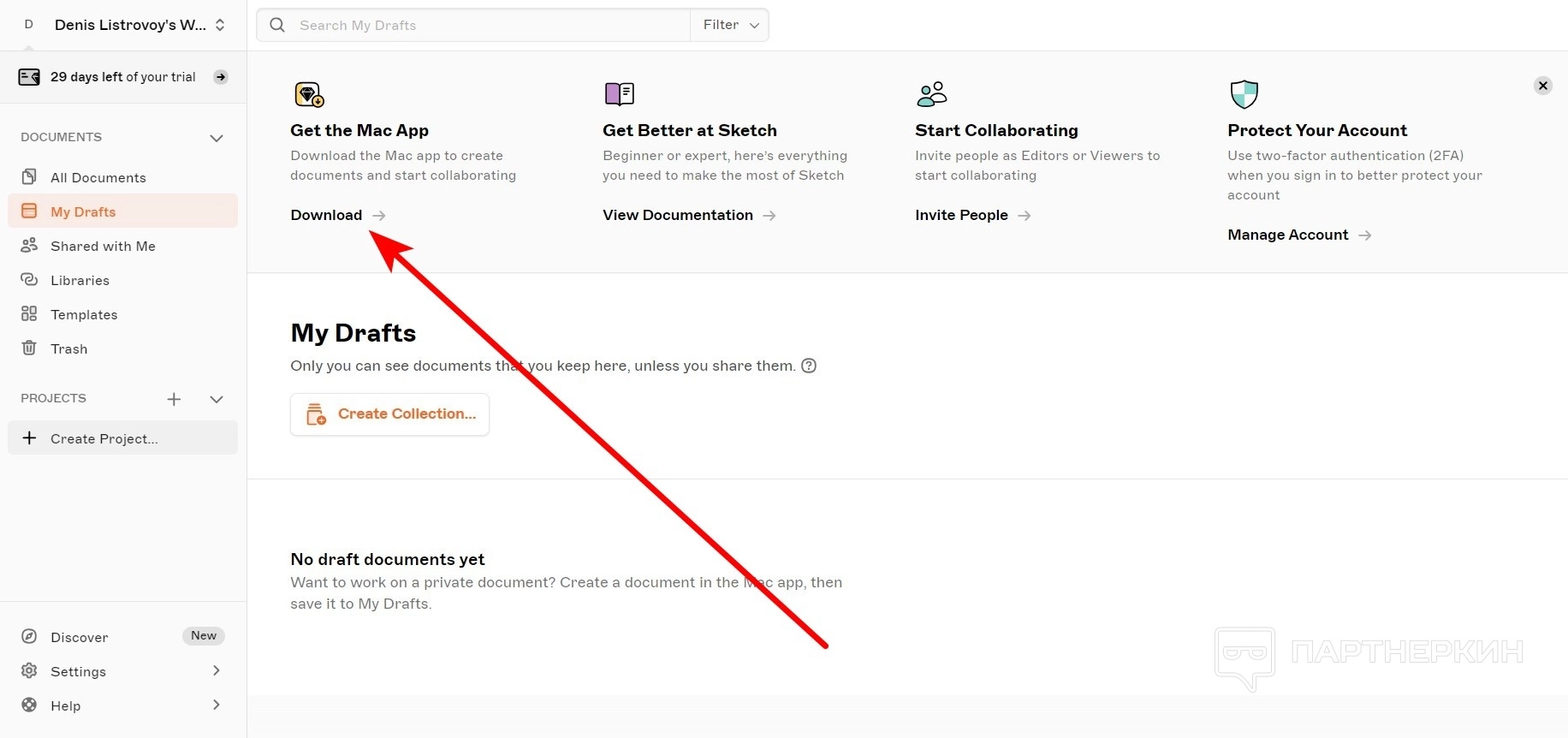Click the My Drafts sidebar icon
The height and width of the screenshot is (738, 1568).
tap(29, 211)
